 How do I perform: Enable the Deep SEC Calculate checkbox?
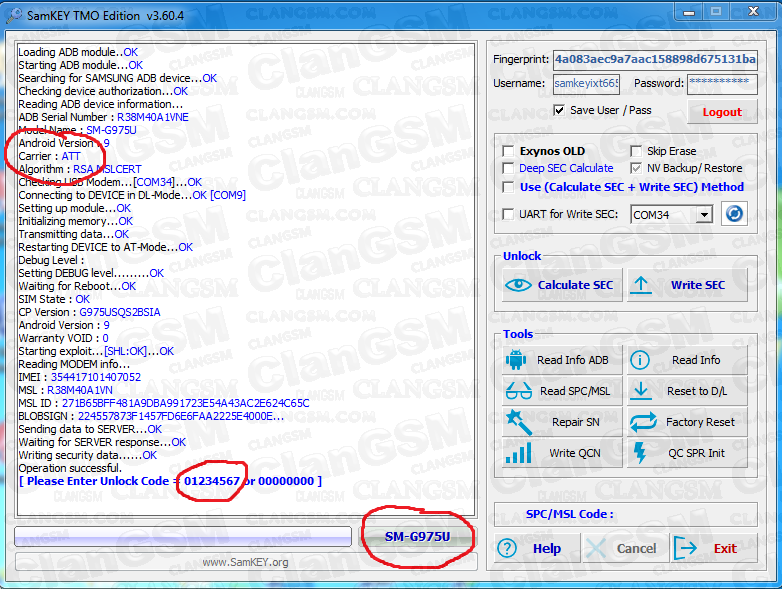click(508, 168)
